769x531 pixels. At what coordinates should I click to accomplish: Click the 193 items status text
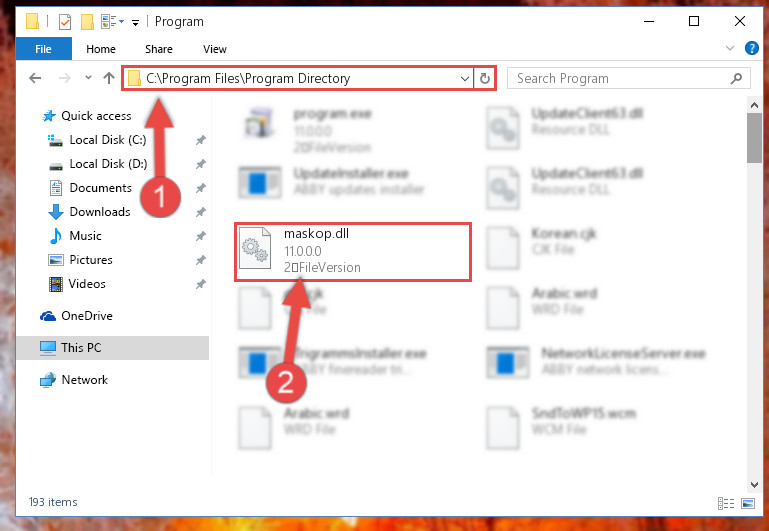[x=53, y=502]
